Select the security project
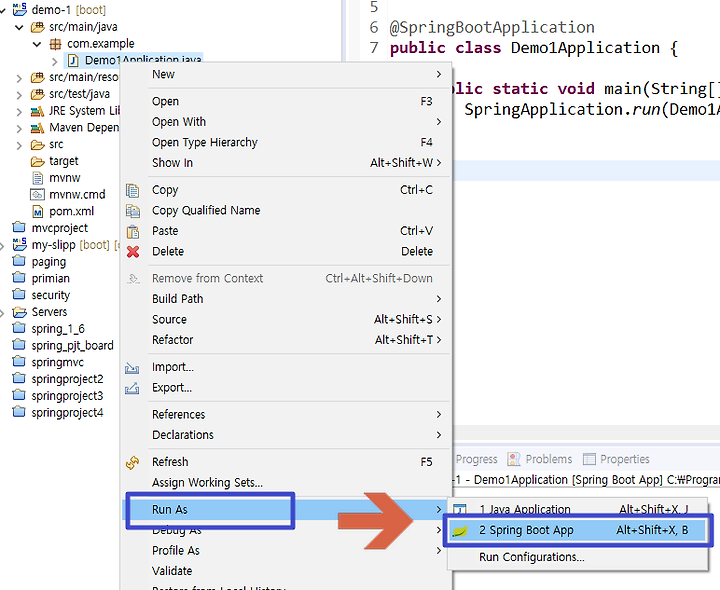Screen dimensions: 720x590 [x=51, y=295]
